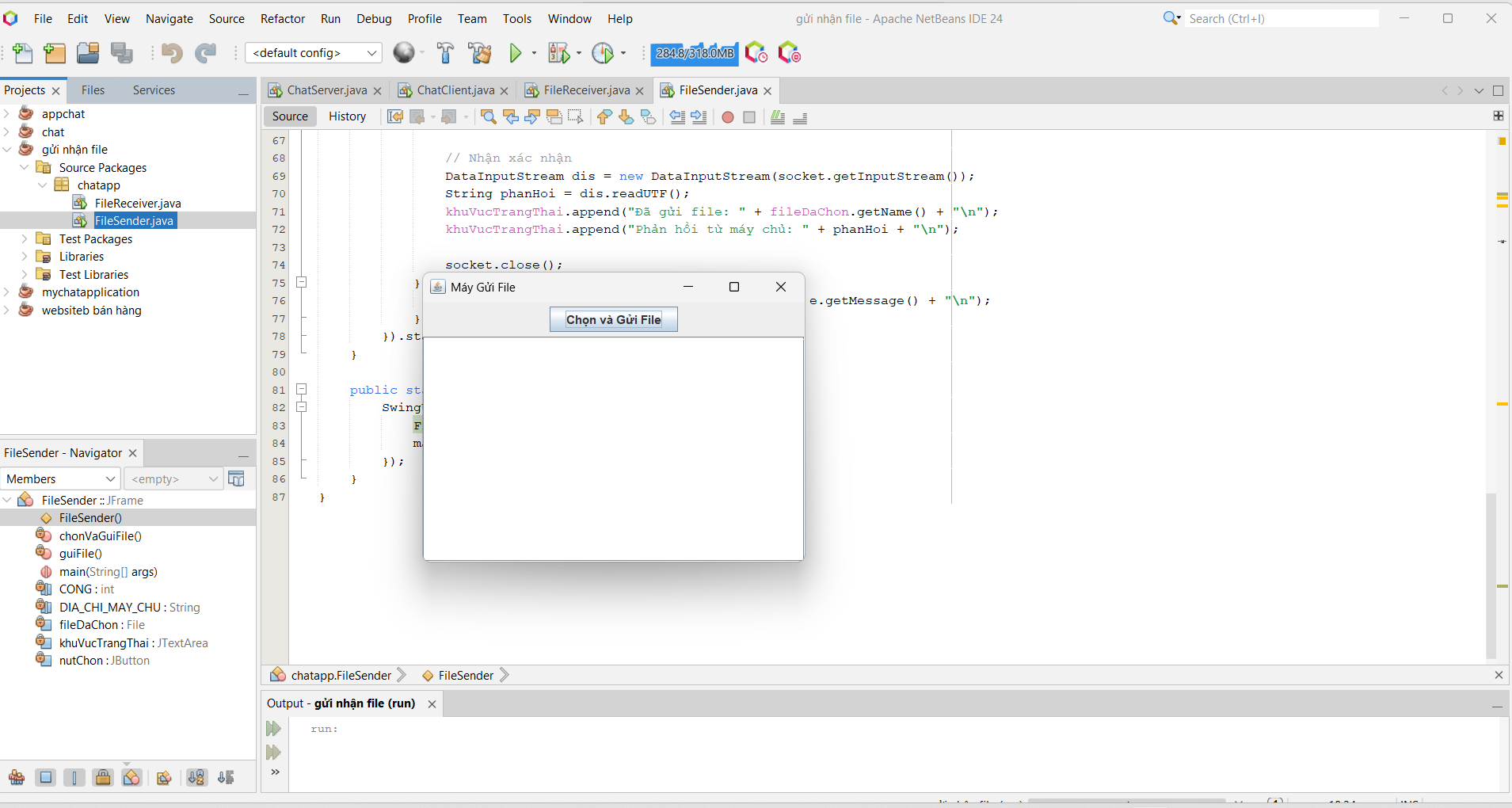Click Clean and Build Project icon
This screenshot has width=1512, height=808.
(x=479, y=53)
